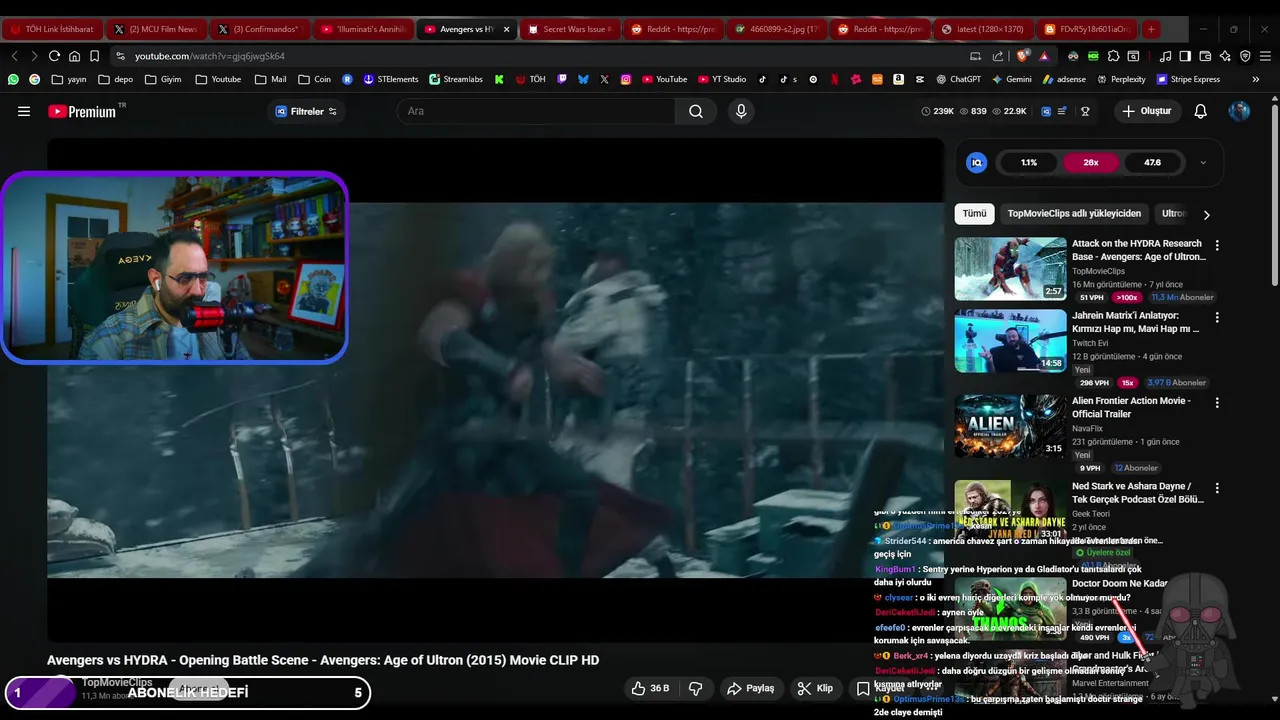
Task: Open the browser main menu
Action: pos(1265,56)
